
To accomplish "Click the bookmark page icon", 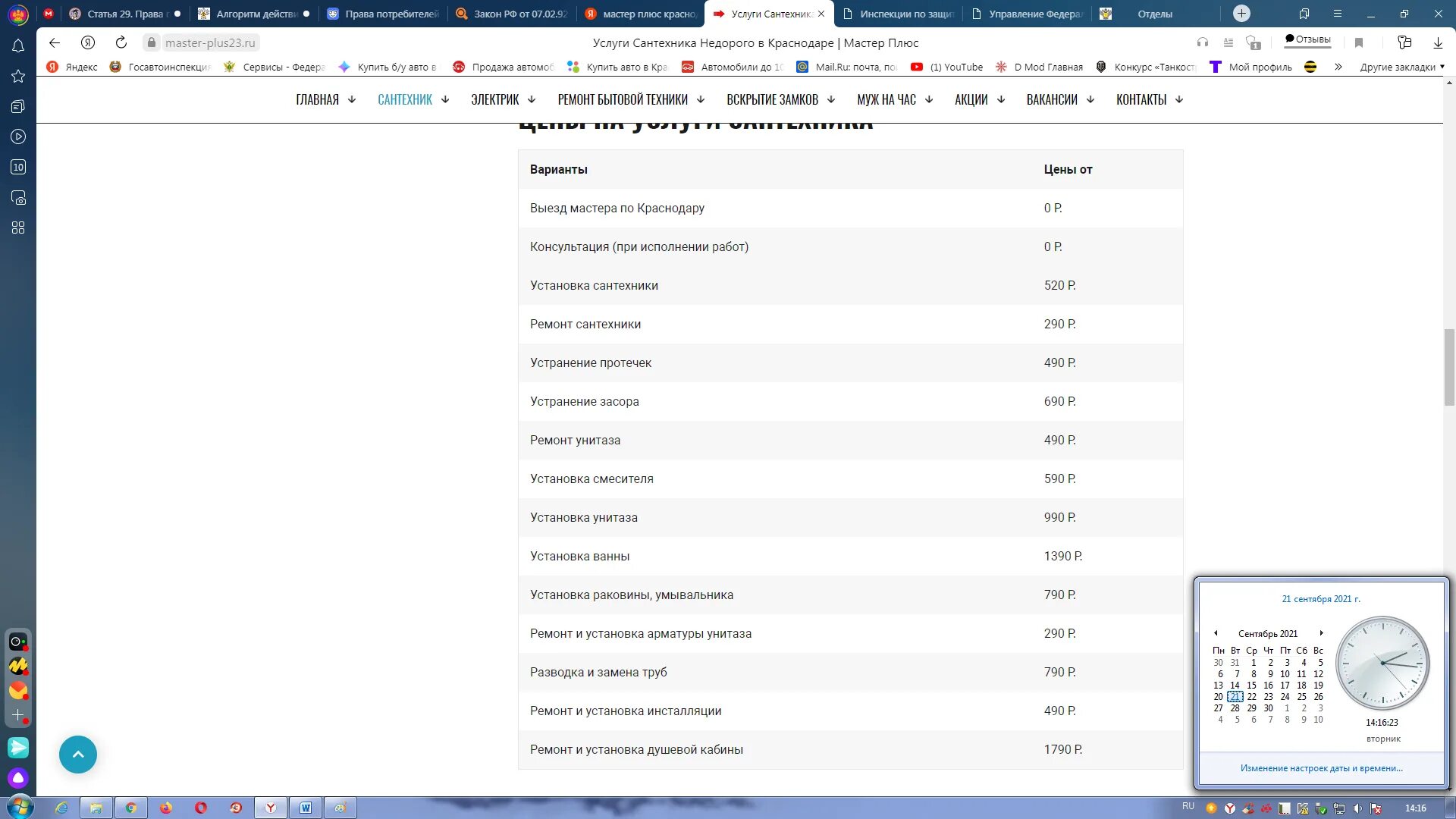I will point(1359,43).
